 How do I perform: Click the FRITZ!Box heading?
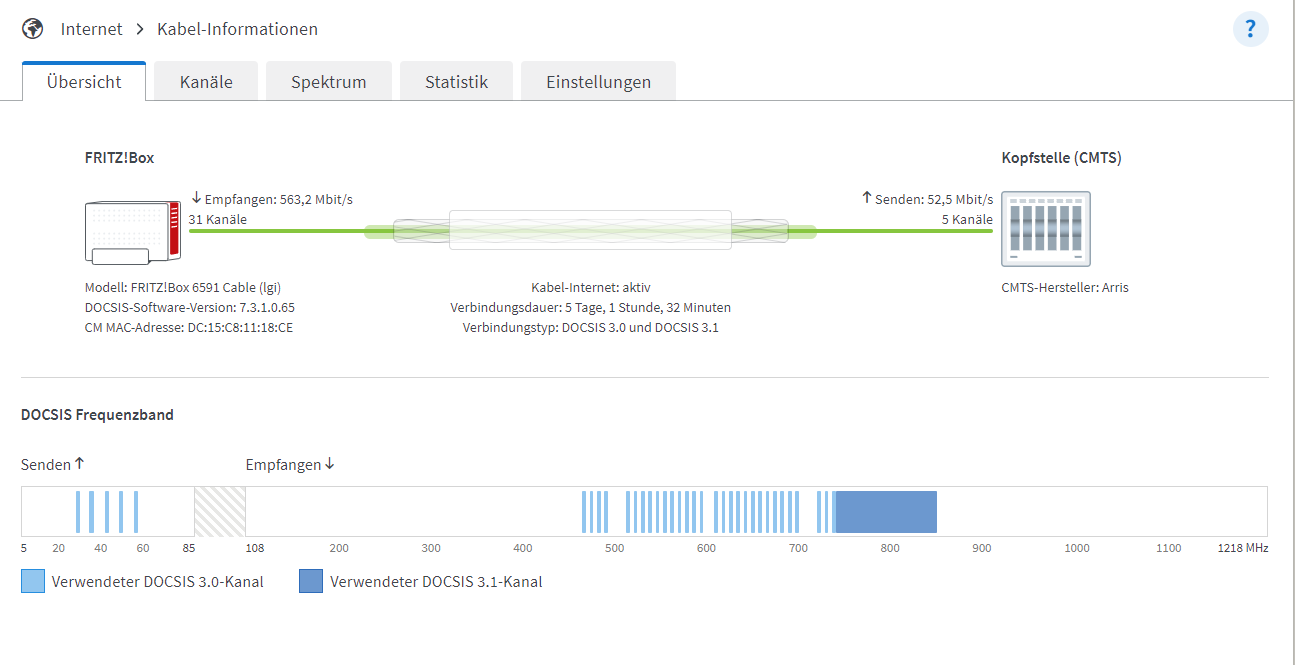click(x=119, y=158)
